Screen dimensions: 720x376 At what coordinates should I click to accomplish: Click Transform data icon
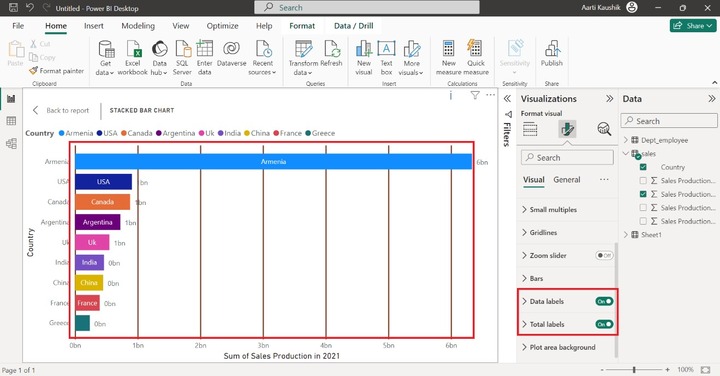(304, 49)
